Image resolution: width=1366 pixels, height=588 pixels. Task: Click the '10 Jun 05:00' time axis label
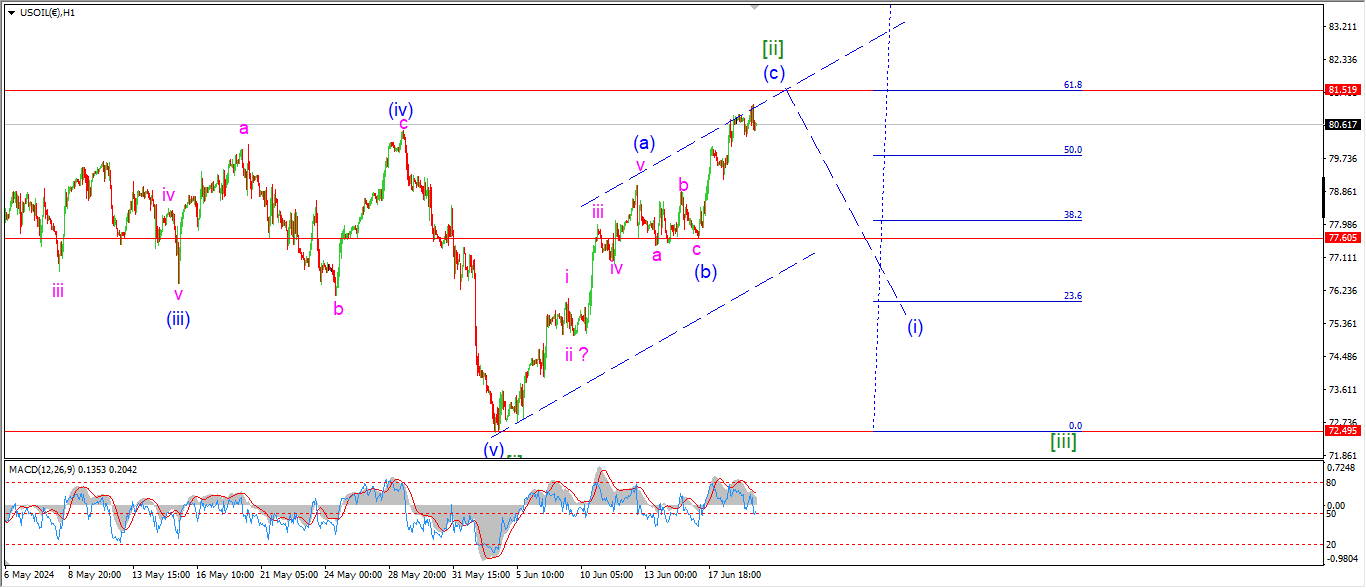[606, 575]
